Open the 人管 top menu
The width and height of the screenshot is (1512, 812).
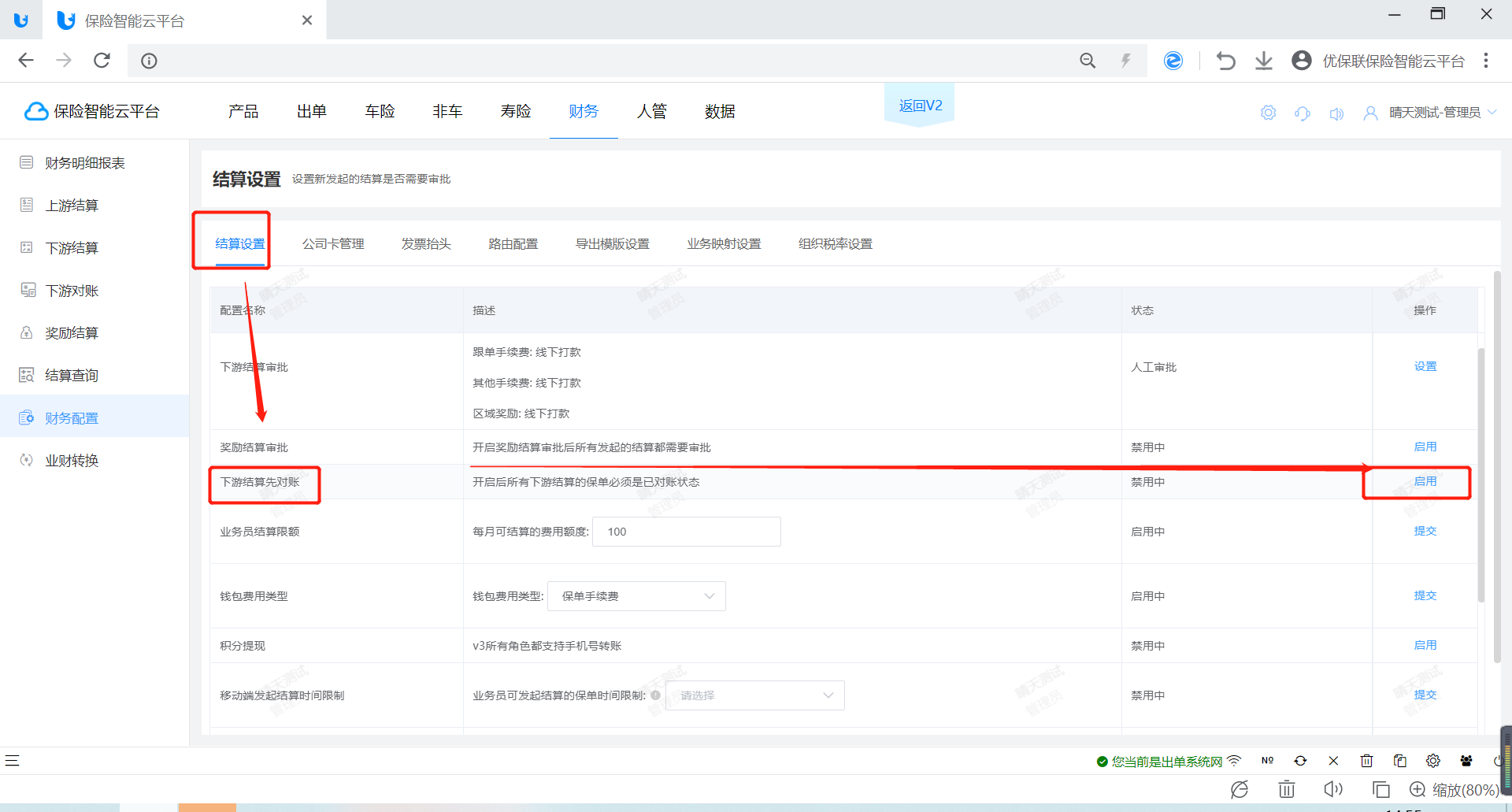coord(652,111)
